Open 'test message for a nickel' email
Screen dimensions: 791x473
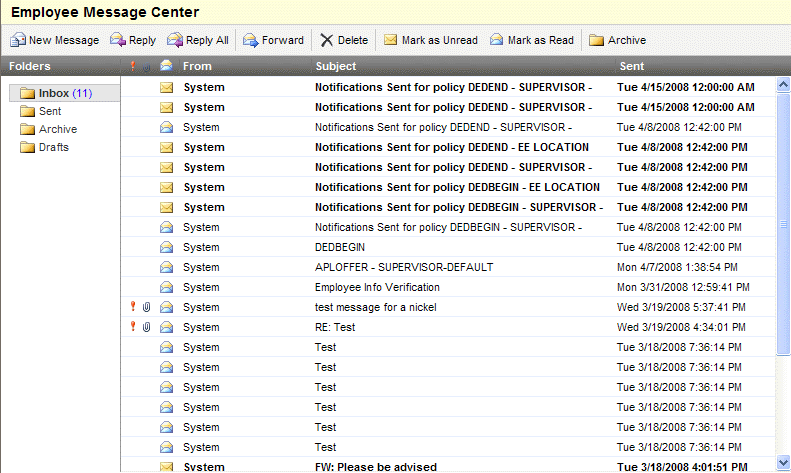tap(375, 307)
